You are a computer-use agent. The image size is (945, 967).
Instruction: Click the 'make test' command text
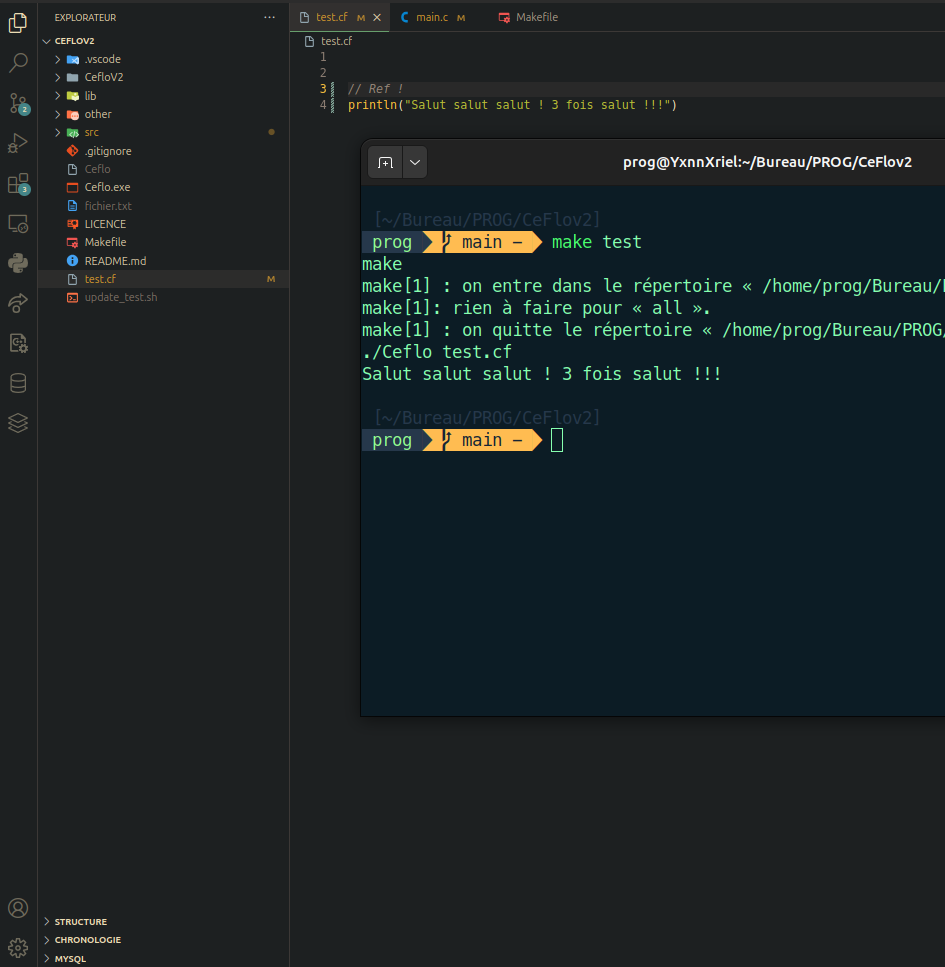(596, 242)
